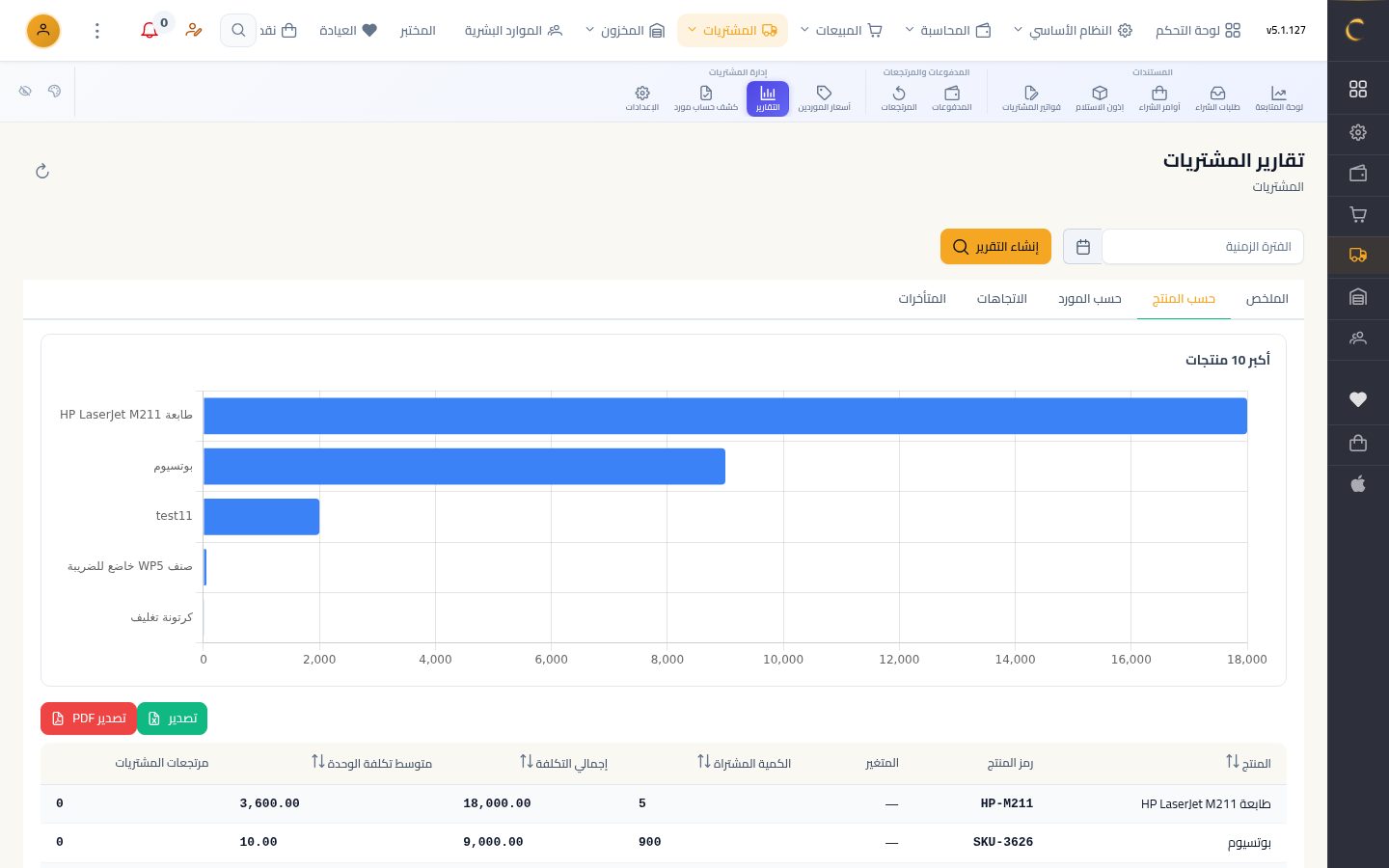Open the لوحة المتابعة purchases dashboard
1389x868 pixels.
[x=1279, y=98]
